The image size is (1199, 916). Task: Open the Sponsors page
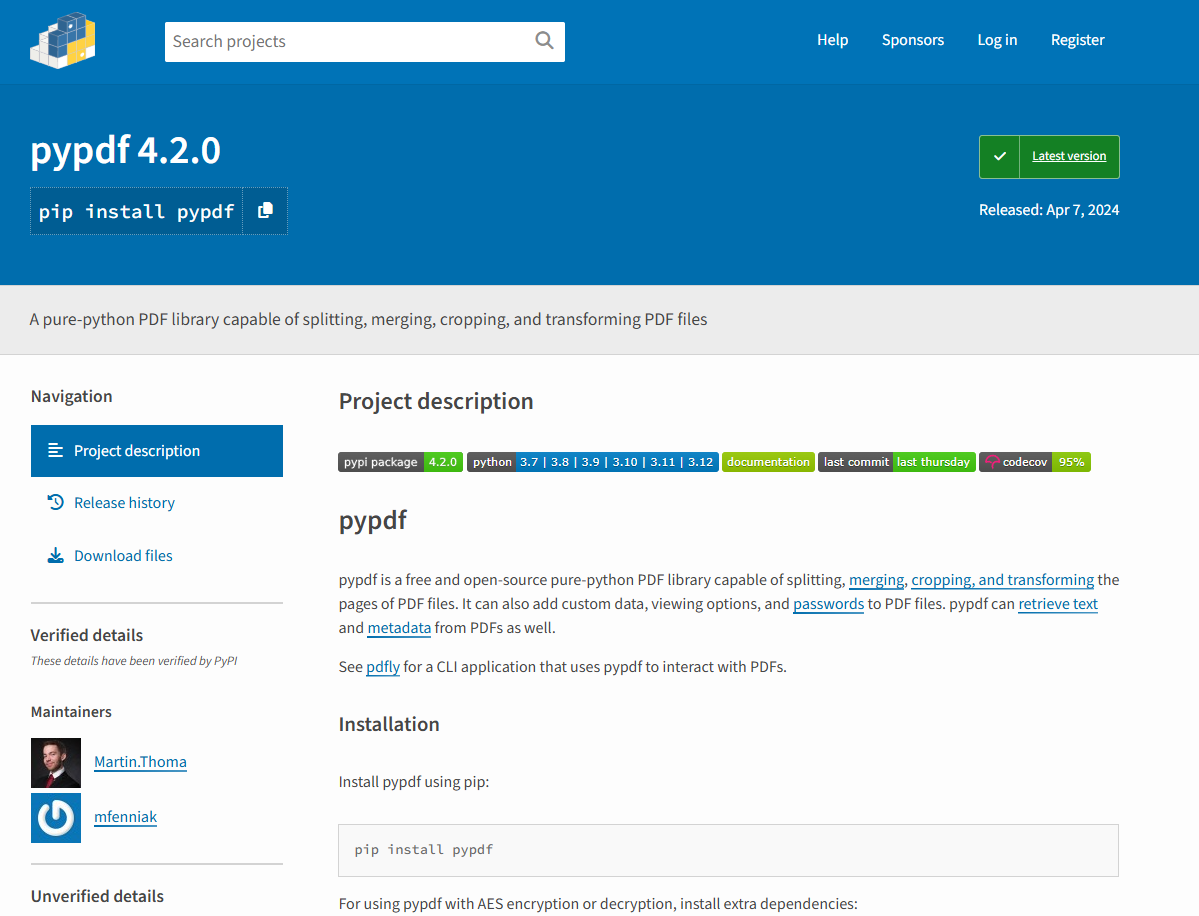(912, 40)
